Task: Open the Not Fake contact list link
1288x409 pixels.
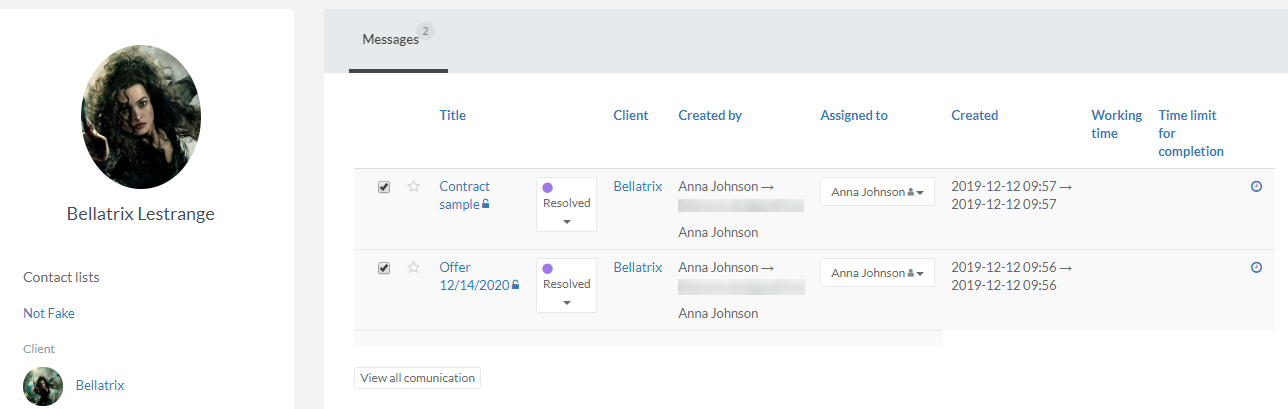Action: (49, 313)
